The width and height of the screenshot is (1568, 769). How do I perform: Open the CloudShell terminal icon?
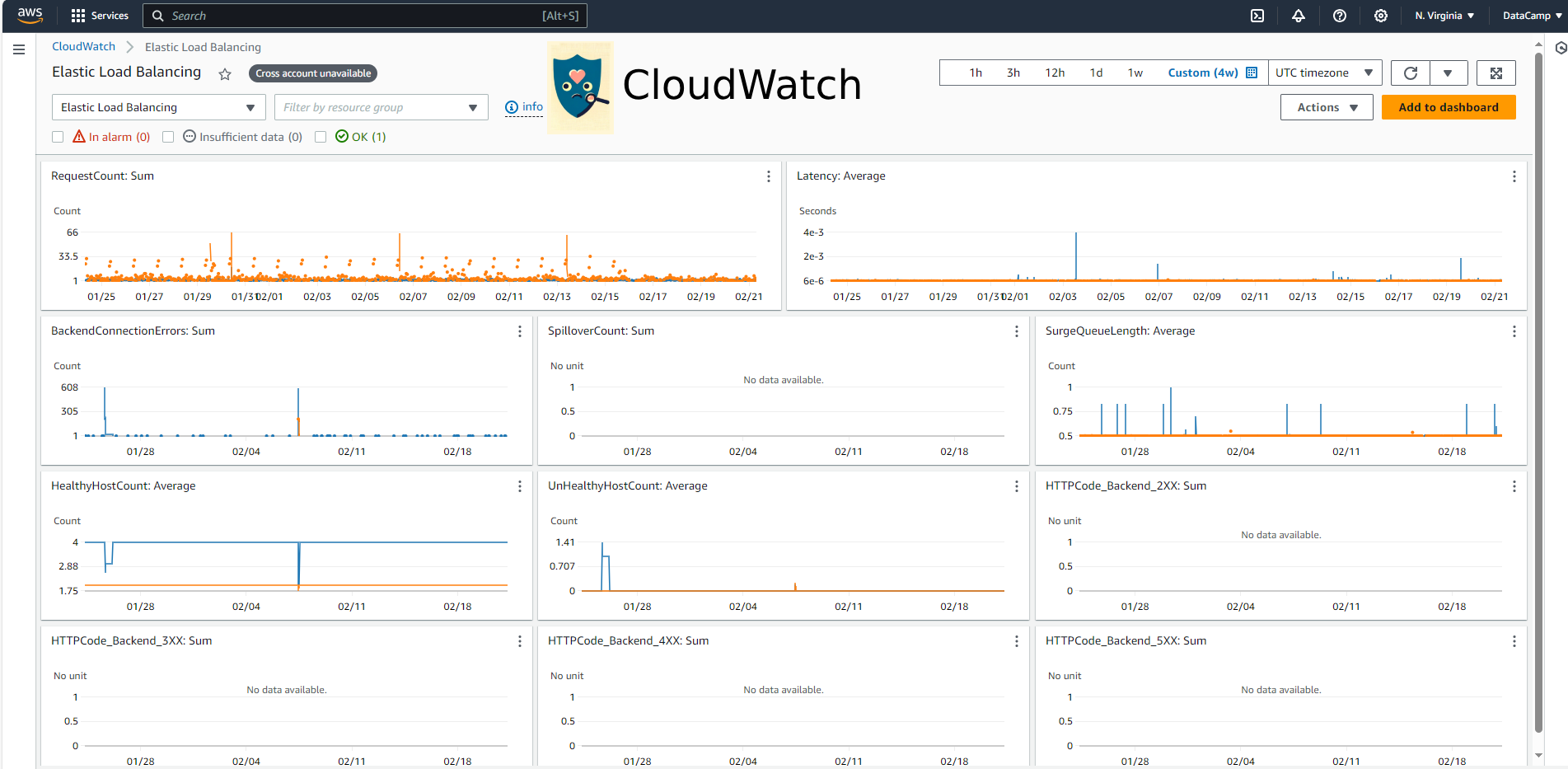coord(1257,16)
